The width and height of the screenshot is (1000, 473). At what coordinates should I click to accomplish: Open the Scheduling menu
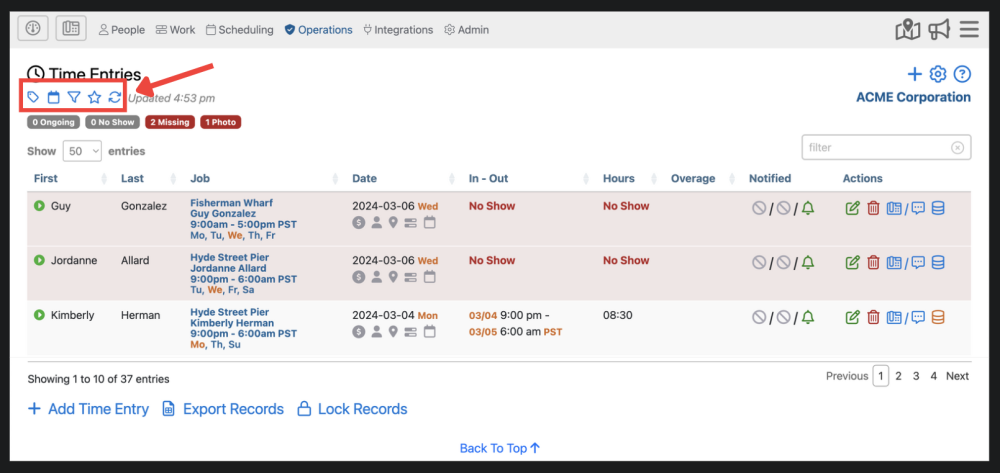[x=240, y=30]
